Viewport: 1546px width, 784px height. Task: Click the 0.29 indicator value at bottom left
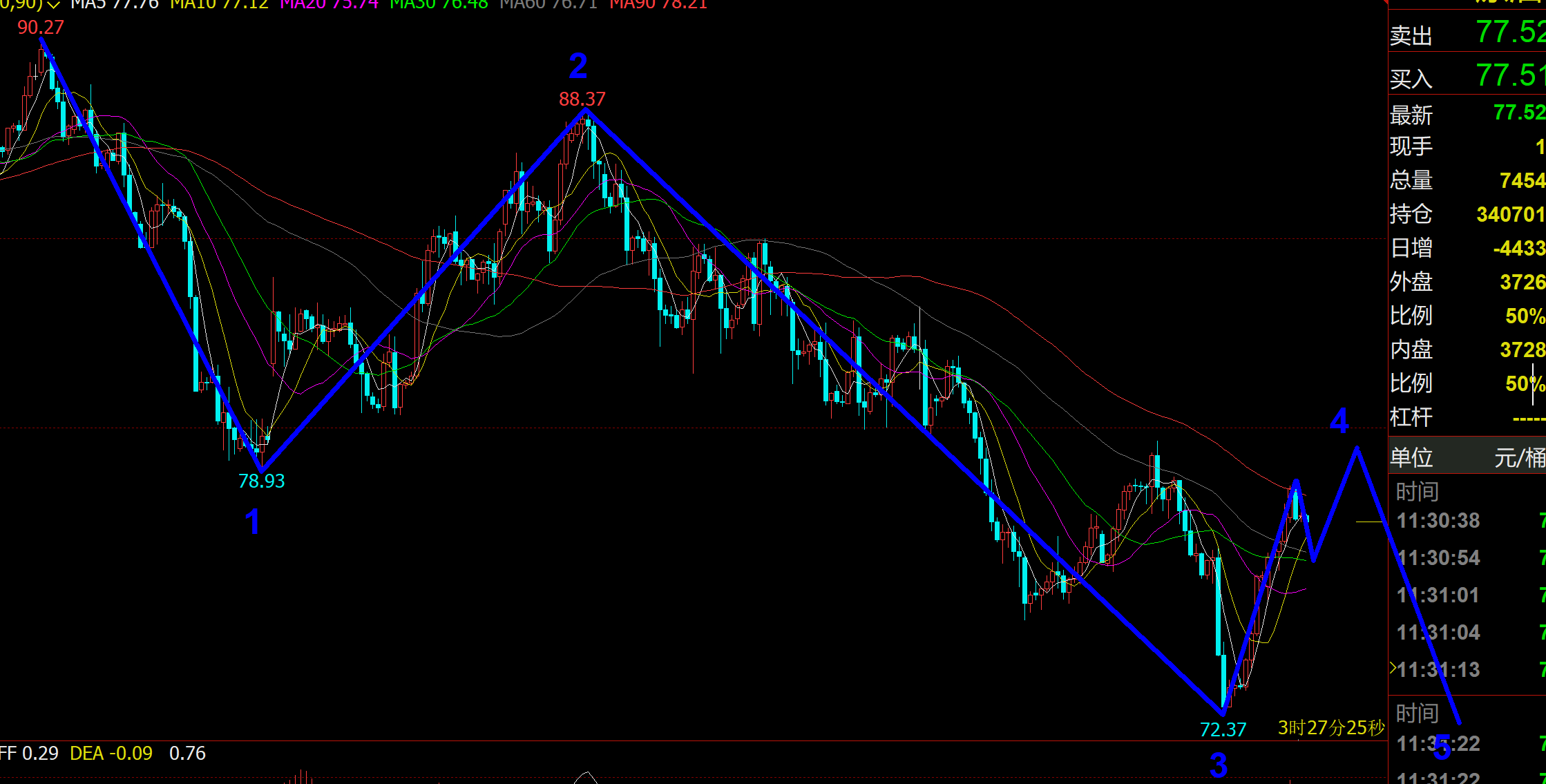(x=40, y=753)
